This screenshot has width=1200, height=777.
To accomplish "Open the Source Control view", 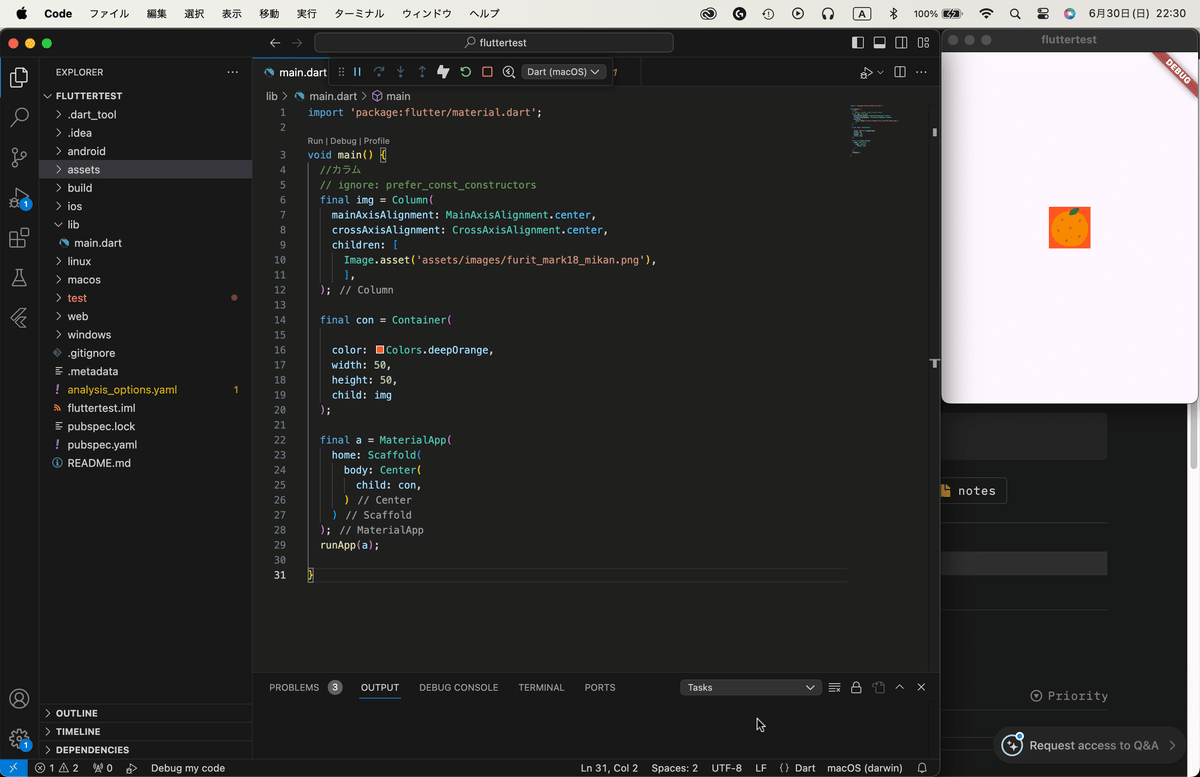I will (x=19, y=157).
